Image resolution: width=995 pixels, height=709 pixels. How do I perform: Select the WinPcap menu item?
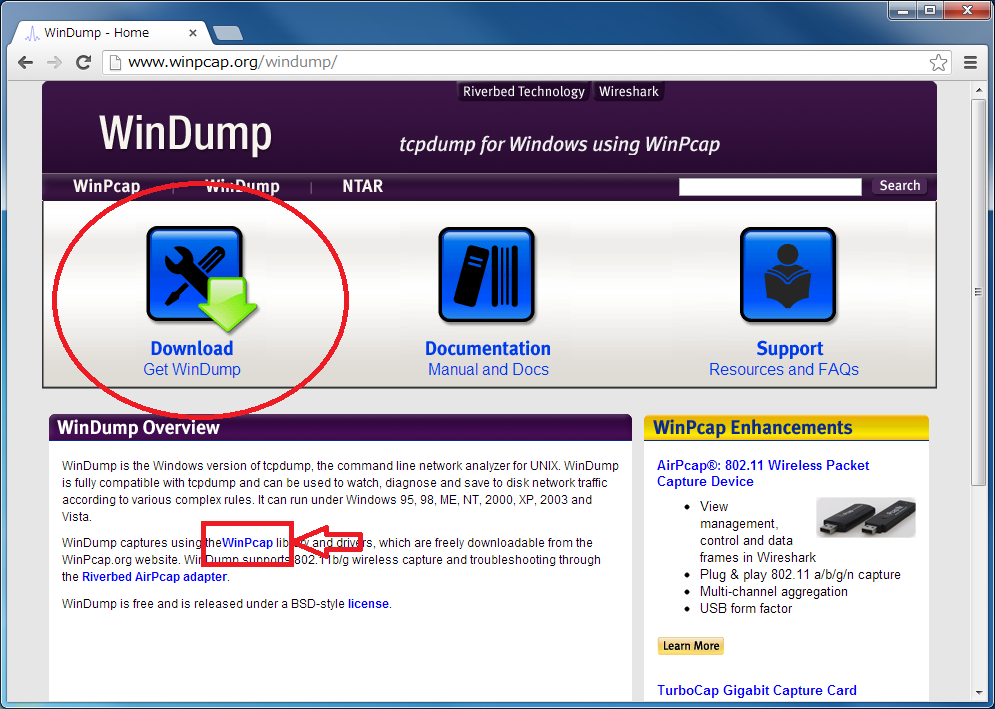click(106, 186)
